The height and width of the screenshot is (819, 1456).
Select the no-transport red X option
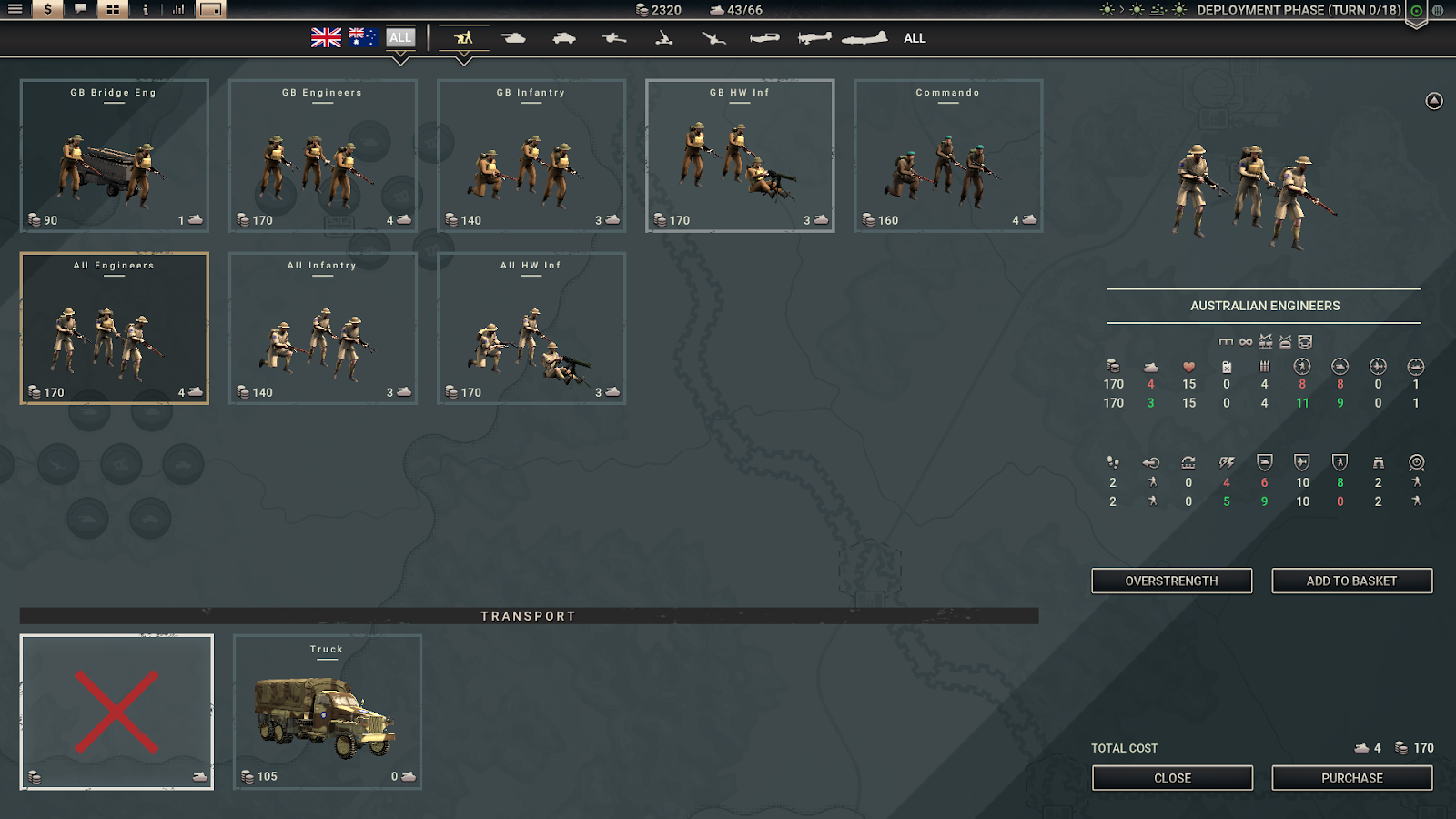pyautogui.click(x=116, y=712)
